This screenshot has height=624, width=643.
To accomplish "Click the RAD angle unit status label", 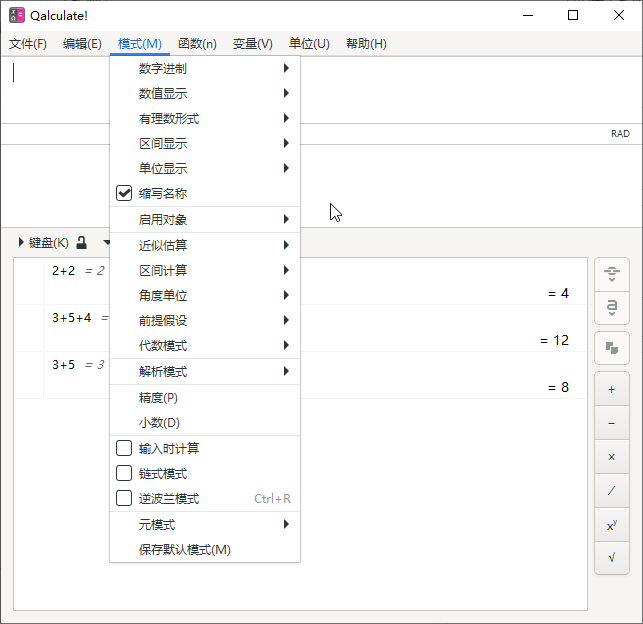I will coord(620,134).
